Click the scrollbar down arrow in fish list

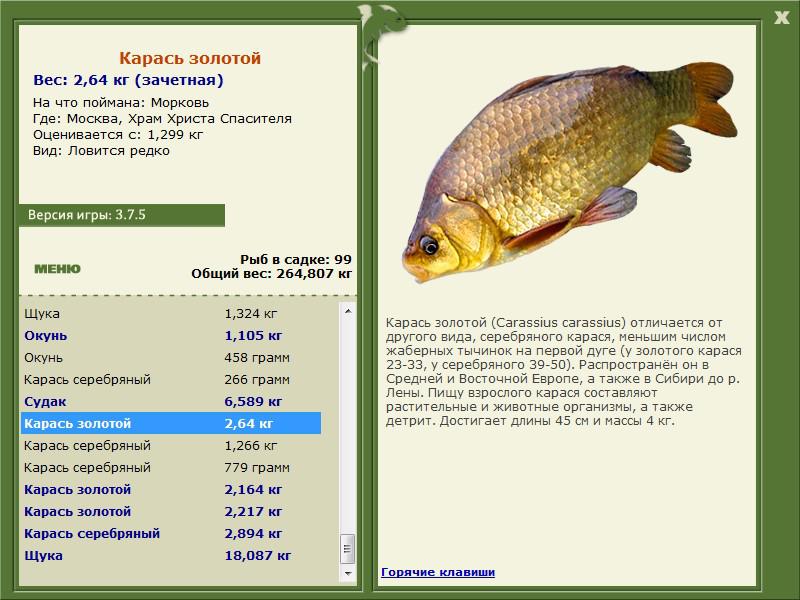(x=348, y=573)
